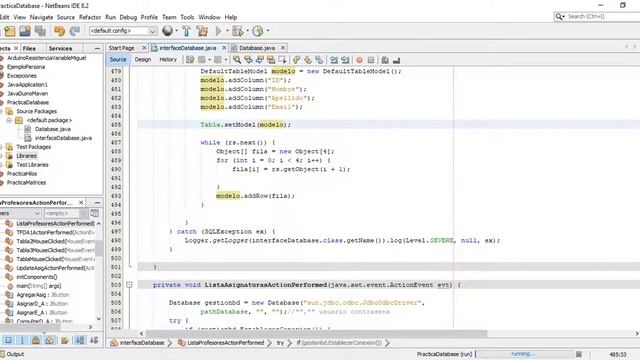640x360 pixels.
Task: Switch to the Database.java editor tab
Action: tap(257, 48)
